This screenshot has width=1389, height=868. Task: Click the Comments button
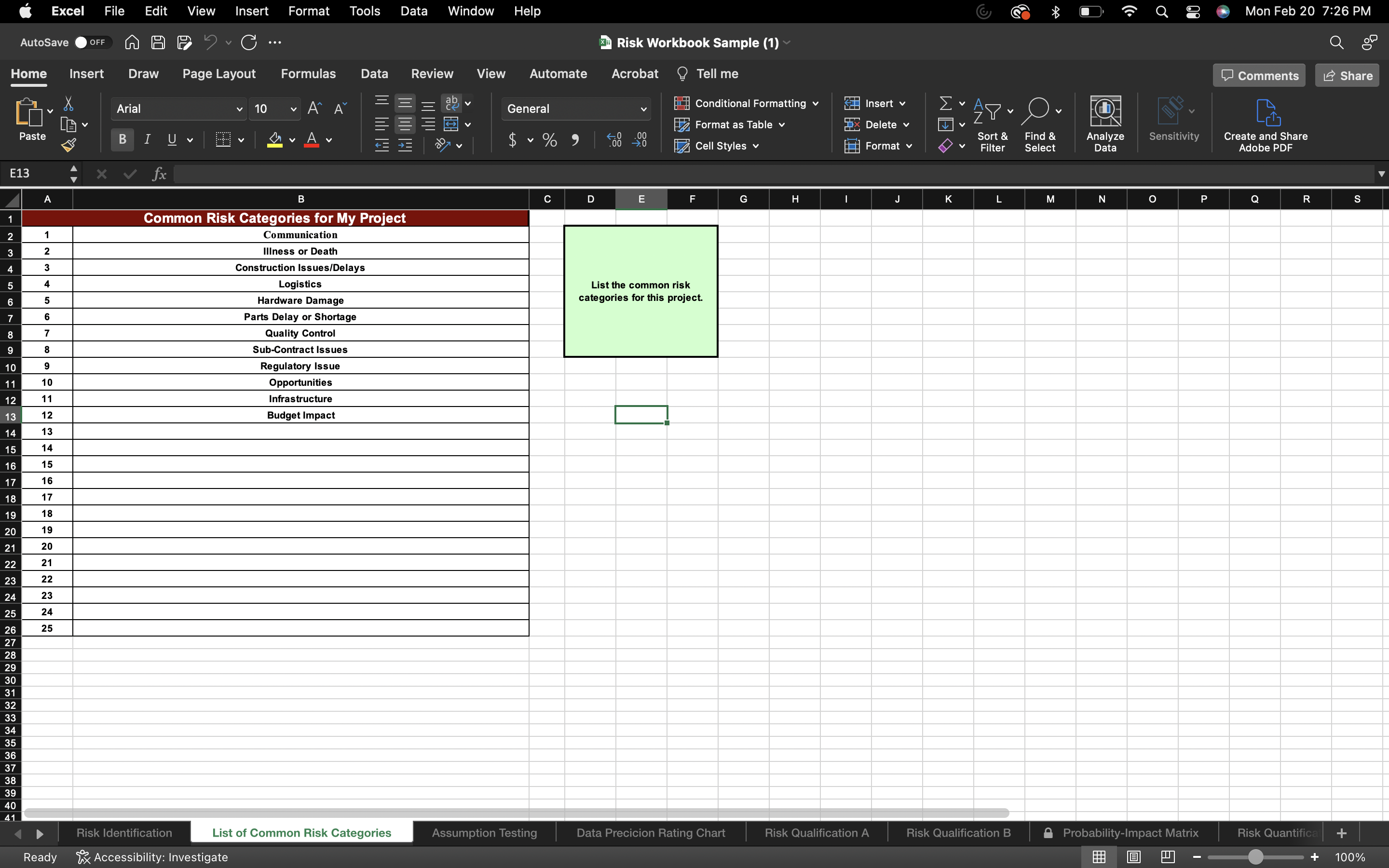point(1259,76)
